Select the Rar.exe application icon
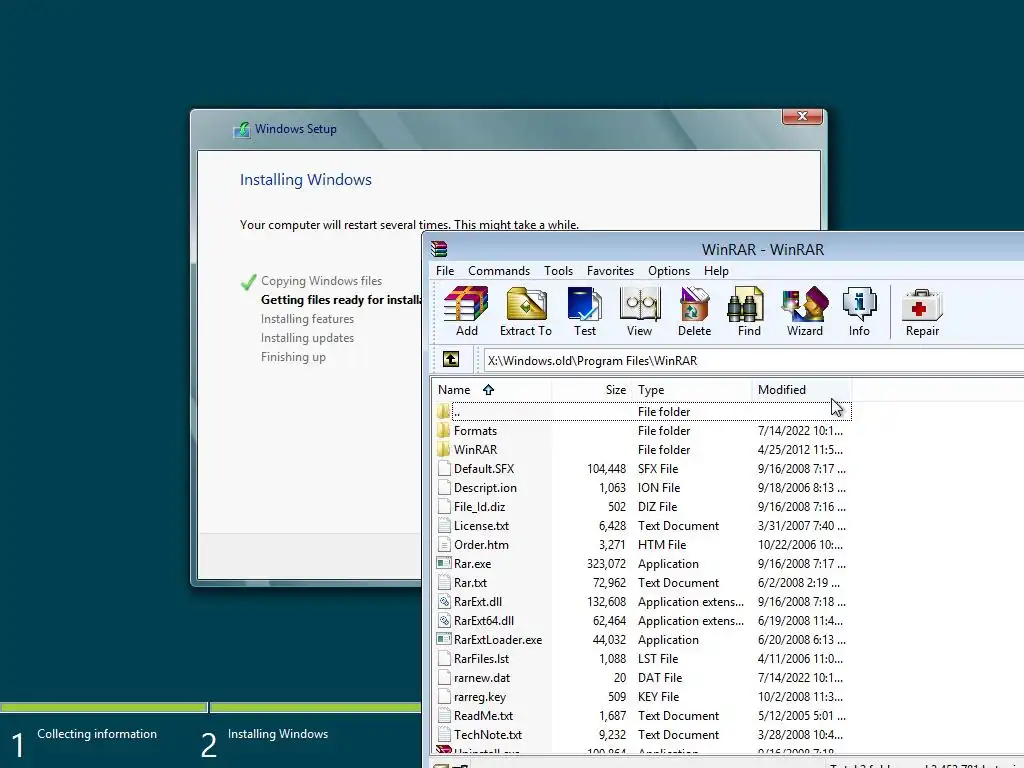 pos(444,563)
